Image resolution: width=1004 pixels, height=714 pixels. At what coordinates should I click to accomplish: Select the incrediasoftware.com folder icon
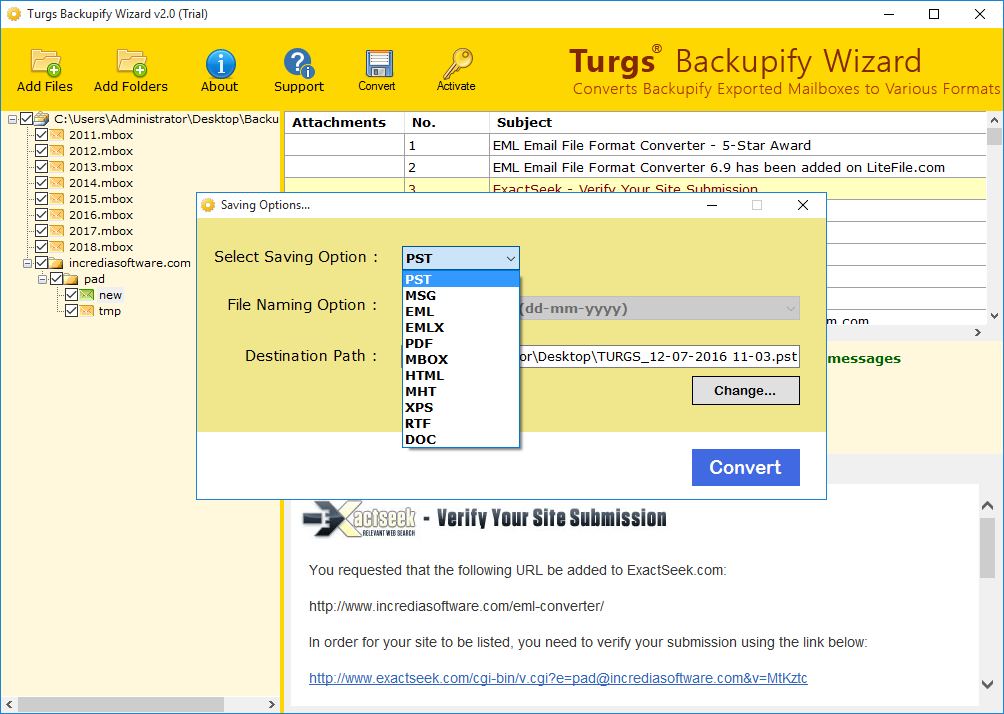pos(58,263)
